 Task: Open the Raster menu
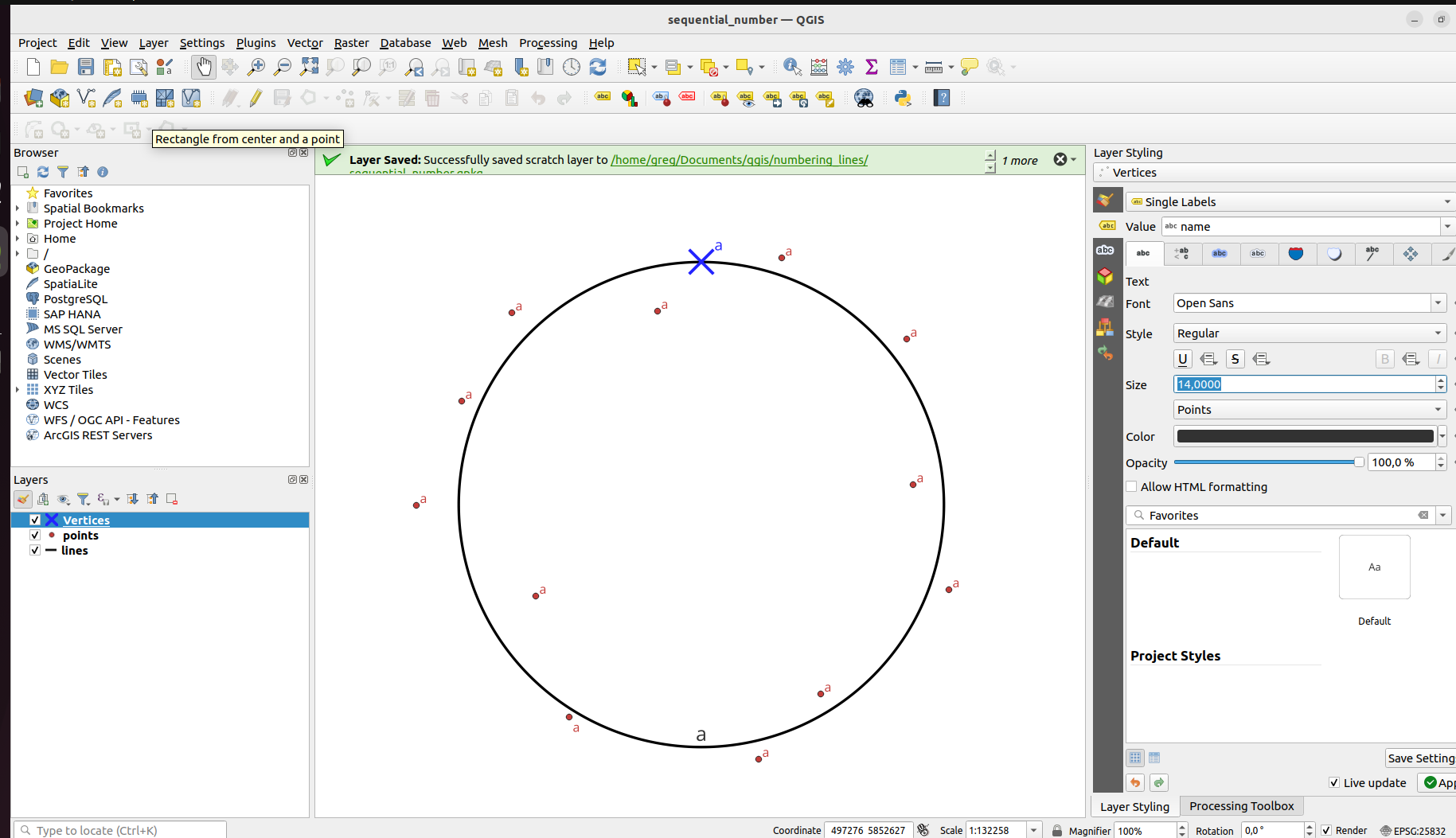tap(351, 43)
